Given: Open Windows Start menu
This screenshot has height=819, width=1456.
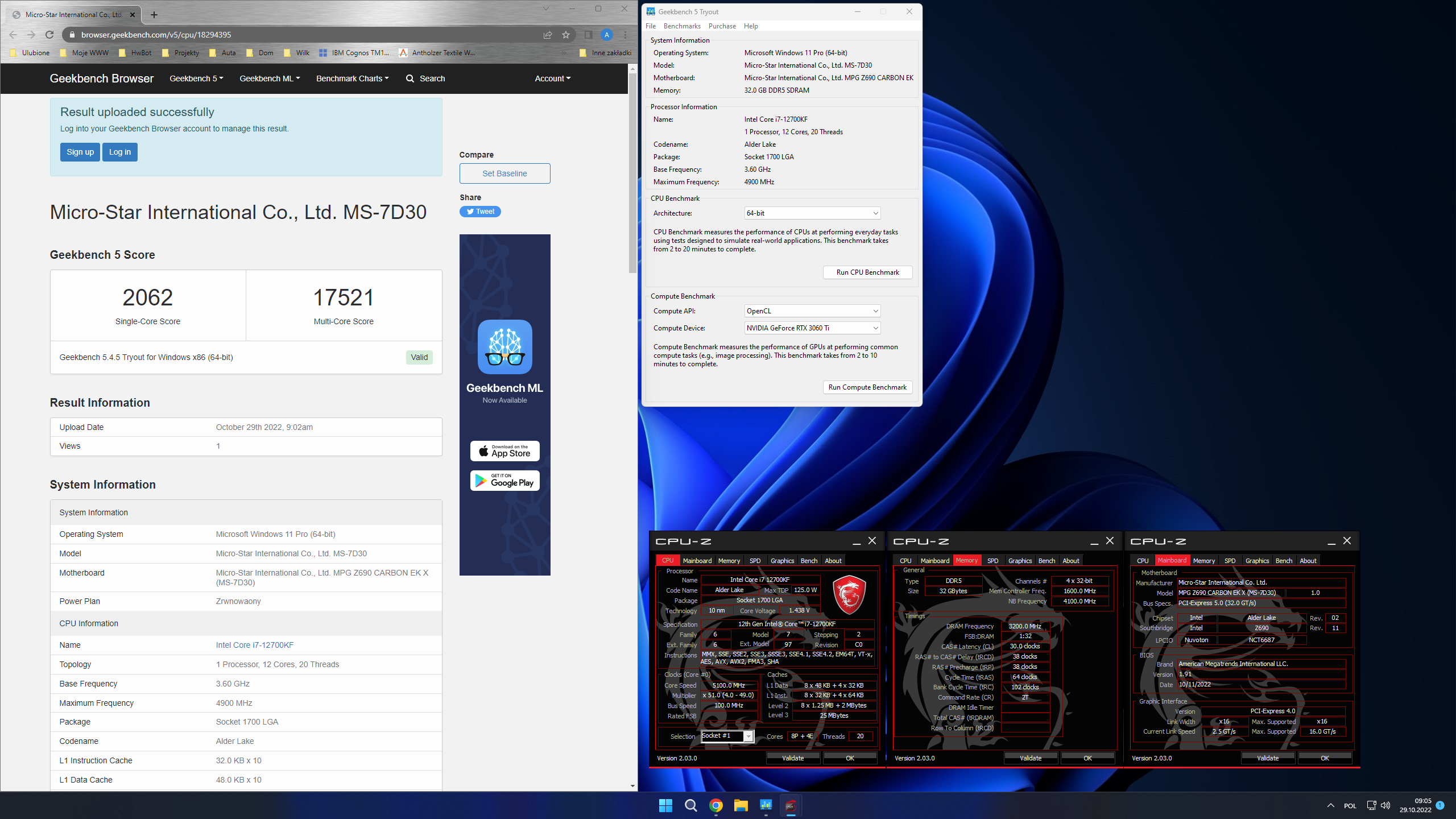Looking at the screenshot, I should click(x=665, y=805).
